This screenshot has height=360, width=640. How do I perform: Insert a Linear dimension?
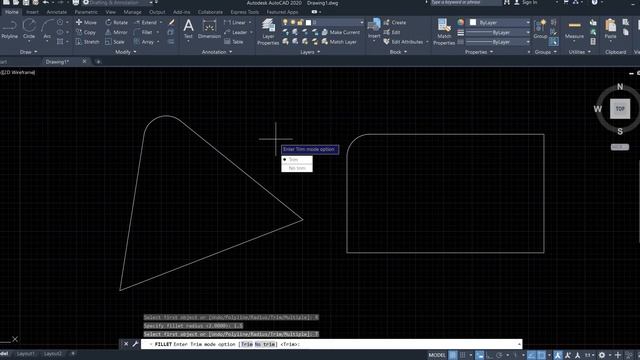pos(235,22)
